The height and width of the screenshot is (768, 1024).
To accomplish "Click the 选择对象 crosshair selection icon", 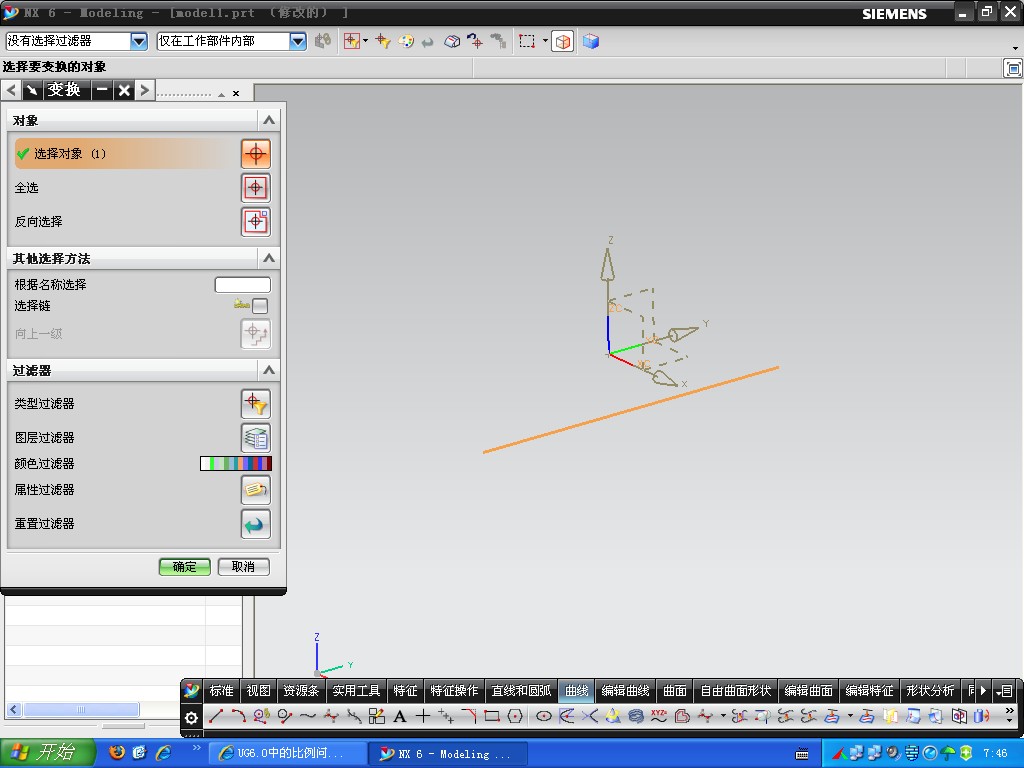I will (255, 154).
